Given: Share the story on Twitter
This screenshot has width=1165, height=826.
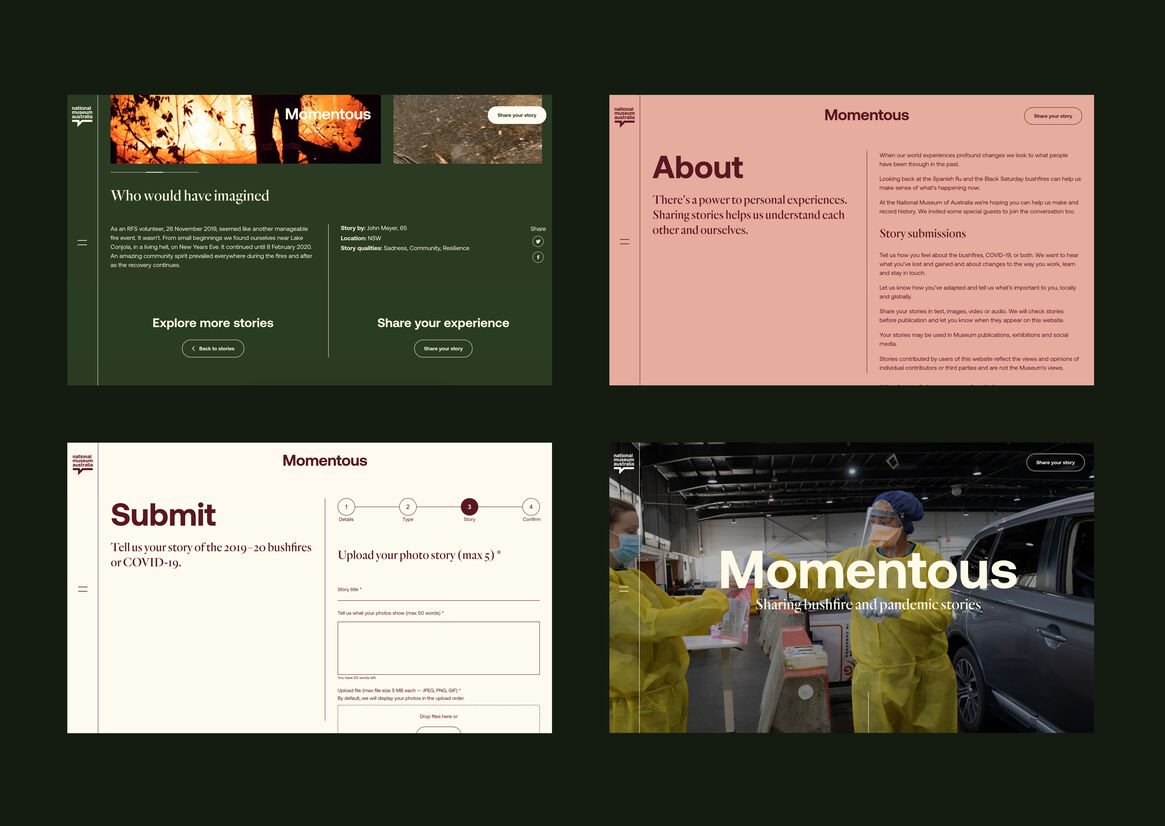Looking at the screenshot, I should (538, 242).
